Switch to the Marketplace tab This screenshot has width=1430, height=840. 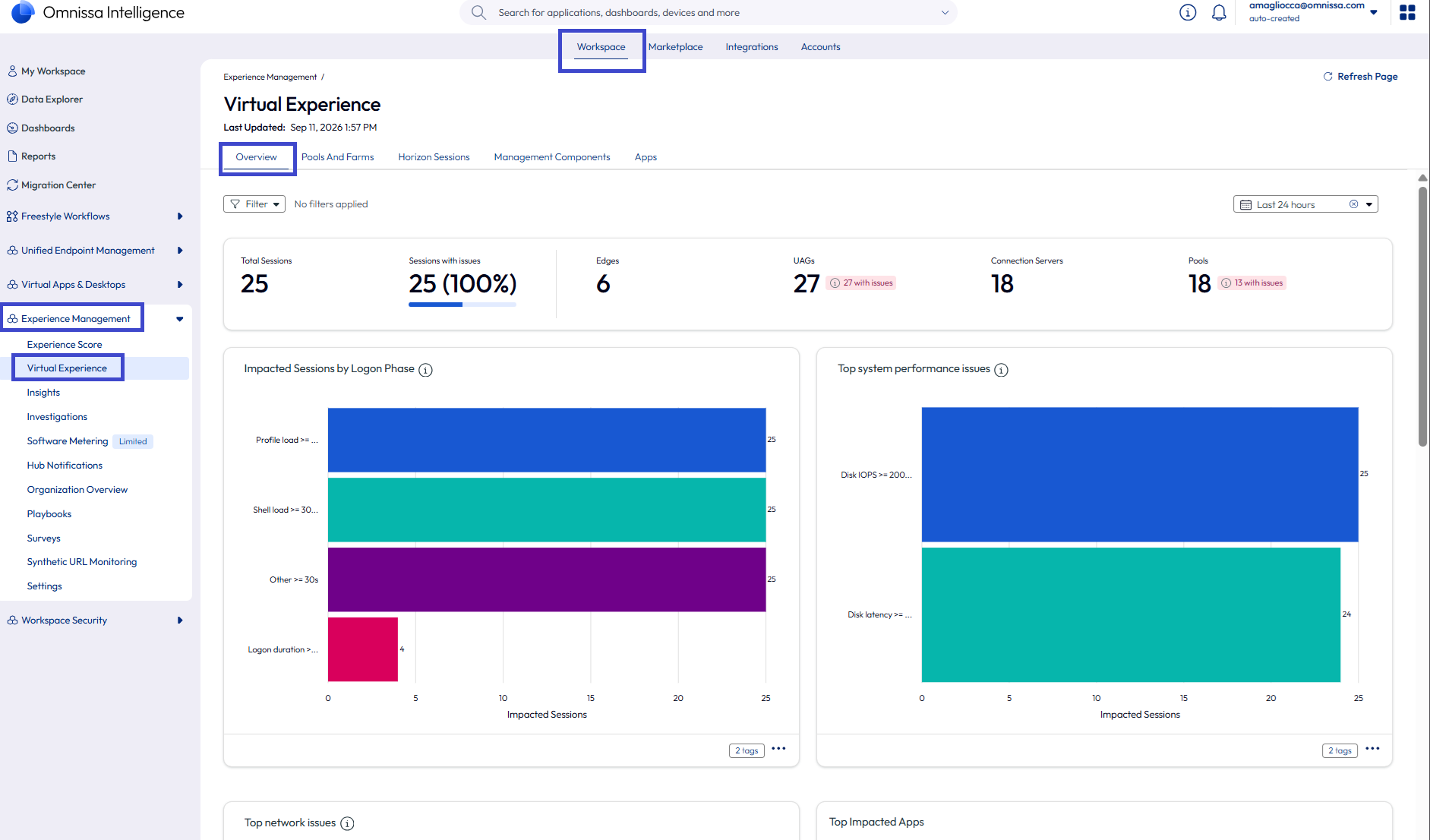(675, 47)
